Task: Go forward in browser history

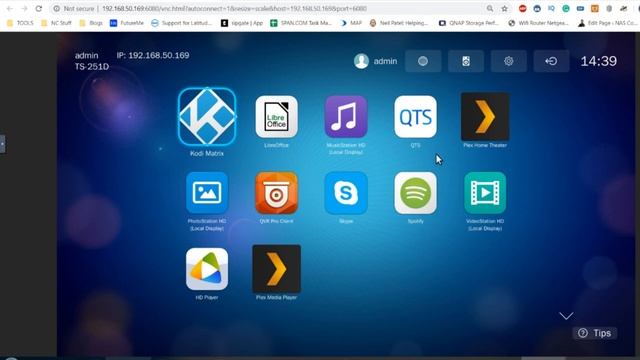Action: [24, 8]
